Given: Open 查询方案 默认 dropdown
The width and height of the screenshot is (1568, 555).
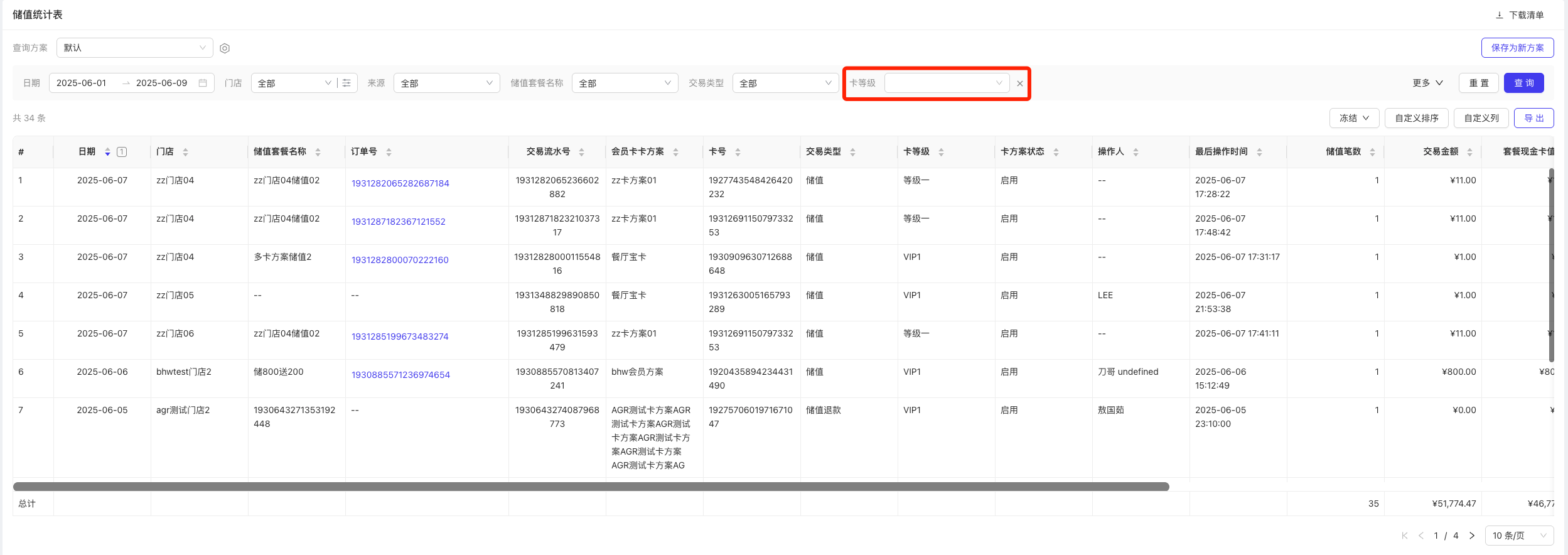Looking at the screenshot, I should [135, 48].
